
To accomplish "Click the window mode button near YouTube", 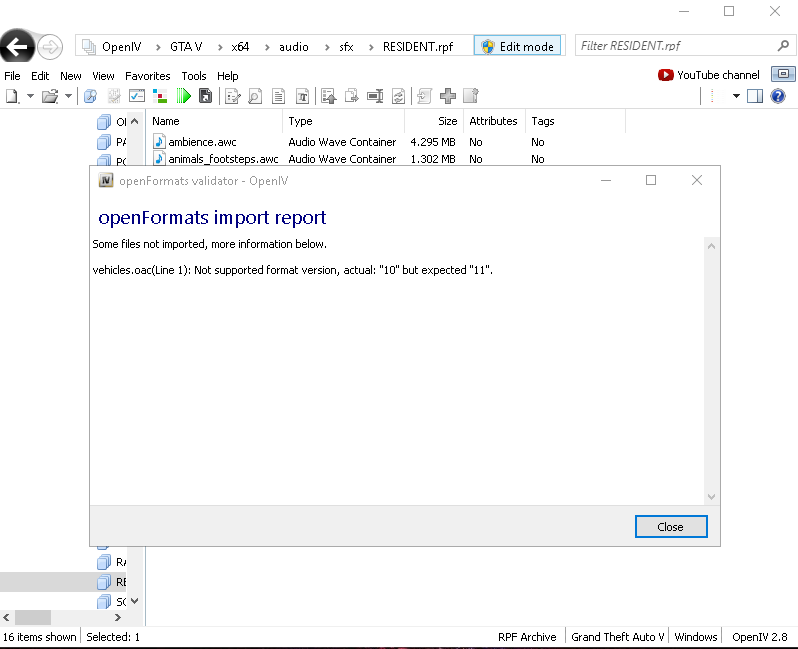I will pos(783,74).
